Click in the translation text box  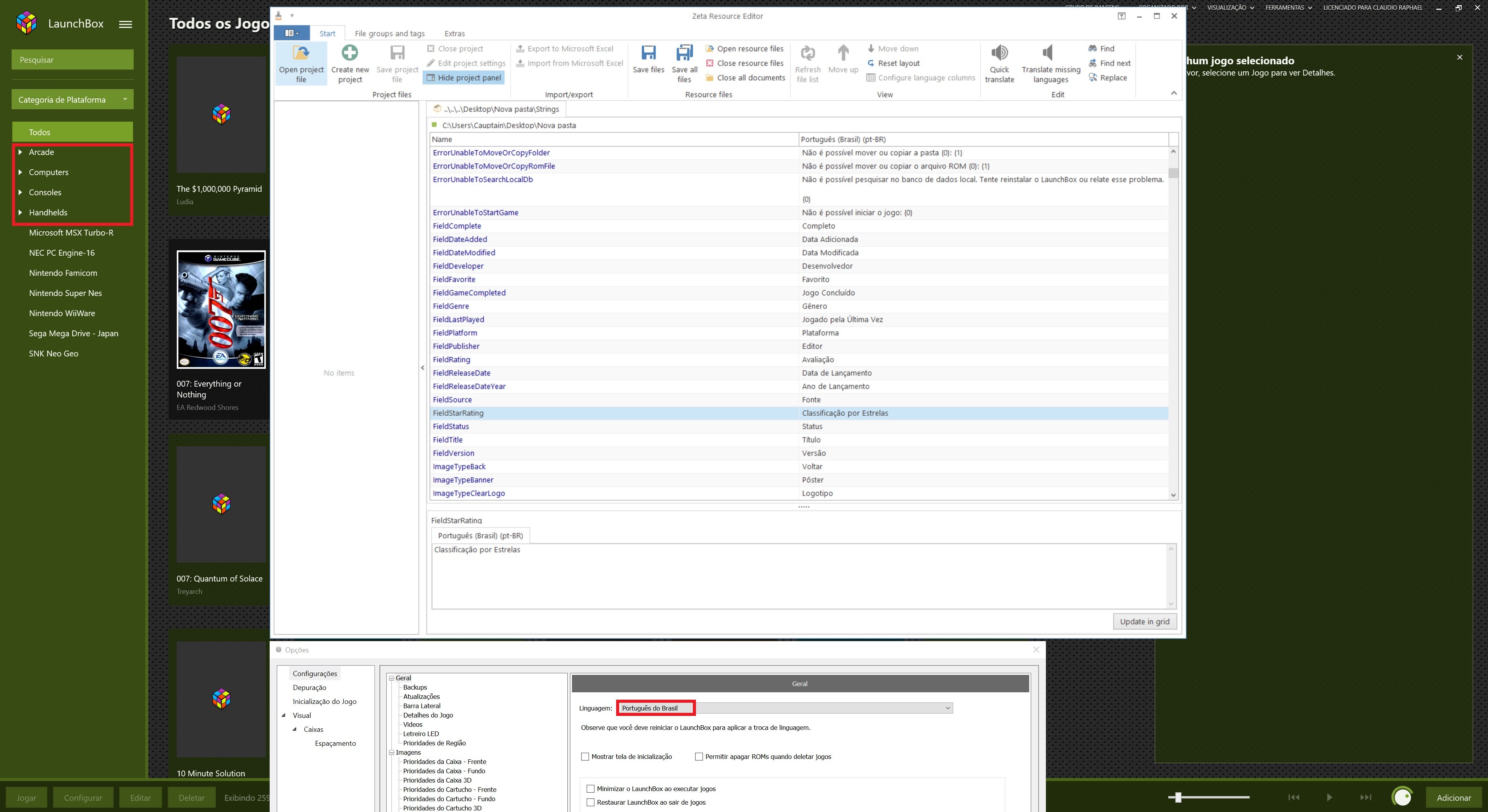pos(799,576)
